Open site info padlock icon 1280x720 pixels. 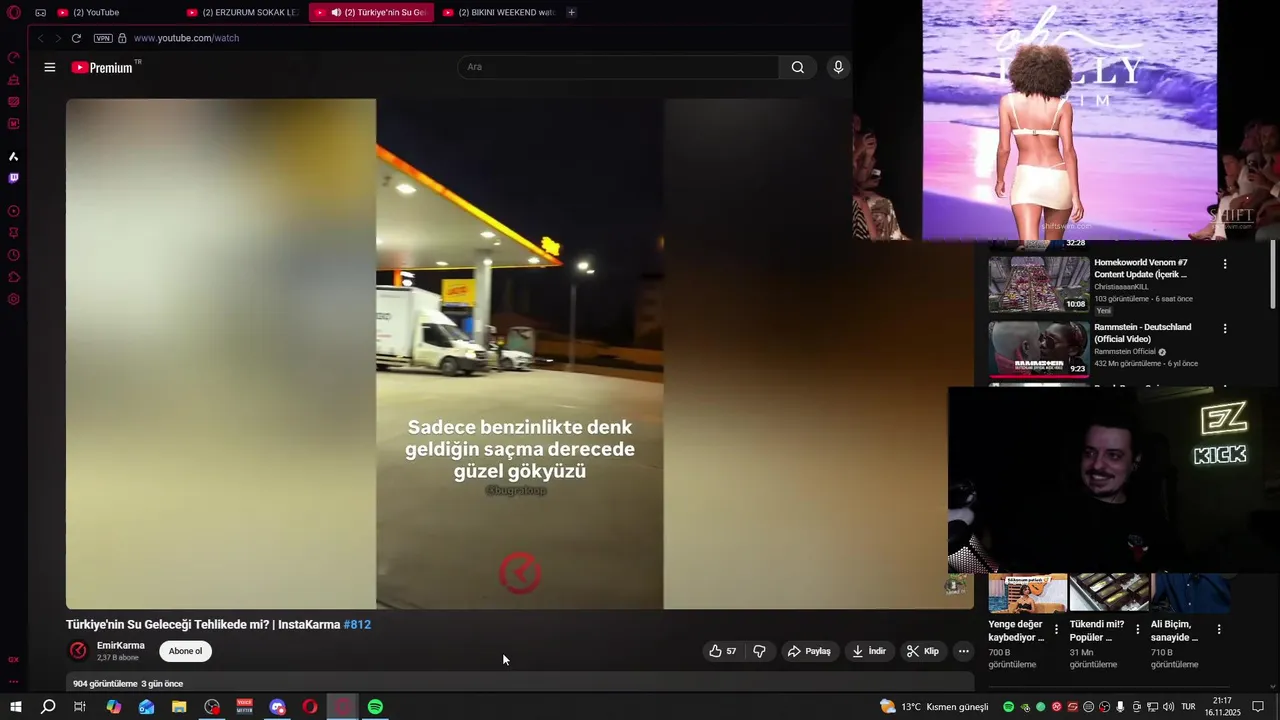point(122,38)
